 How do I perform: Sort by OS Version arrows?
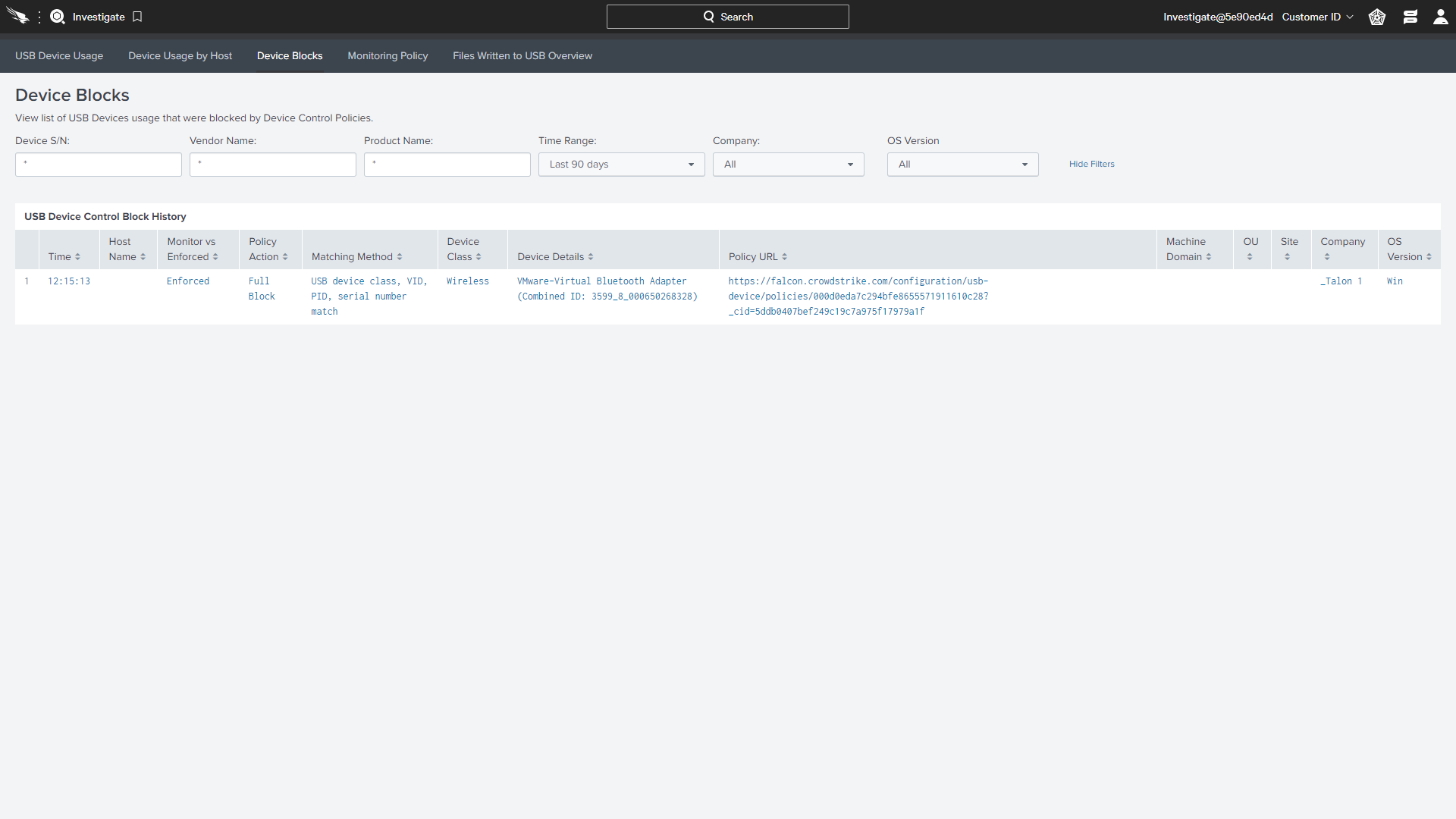1429,257
